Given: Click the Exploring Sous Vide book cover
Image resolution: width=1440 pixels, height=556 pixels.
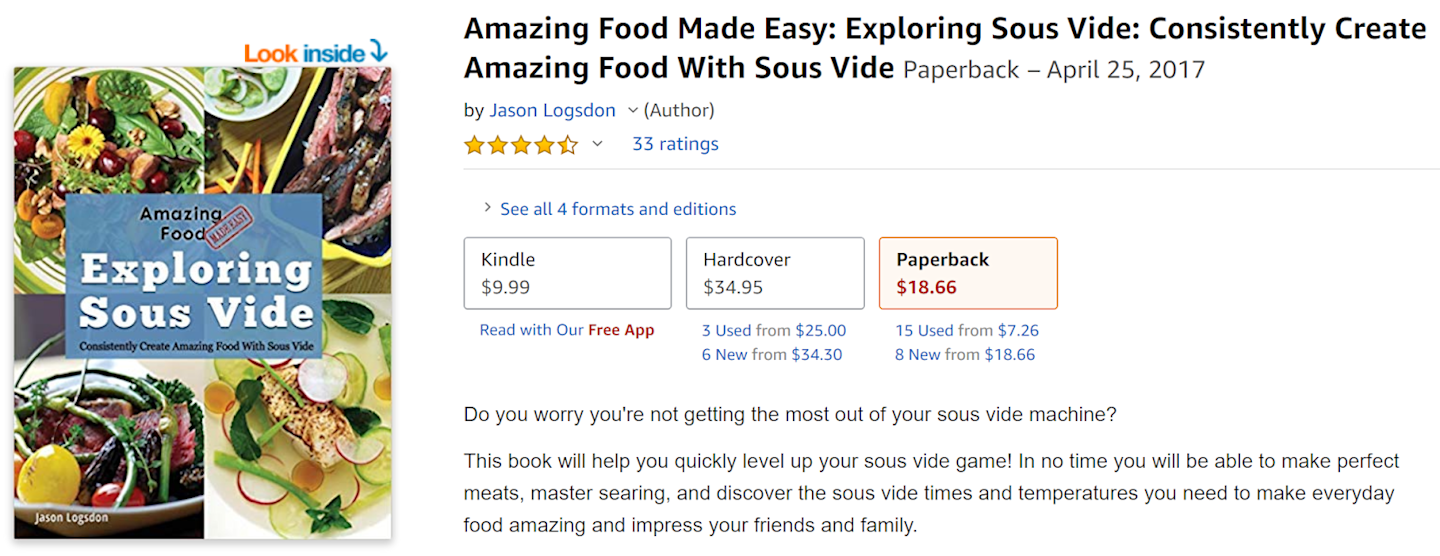Looking at the screenshot, I should pyautogui.click(x=203, y=303).
